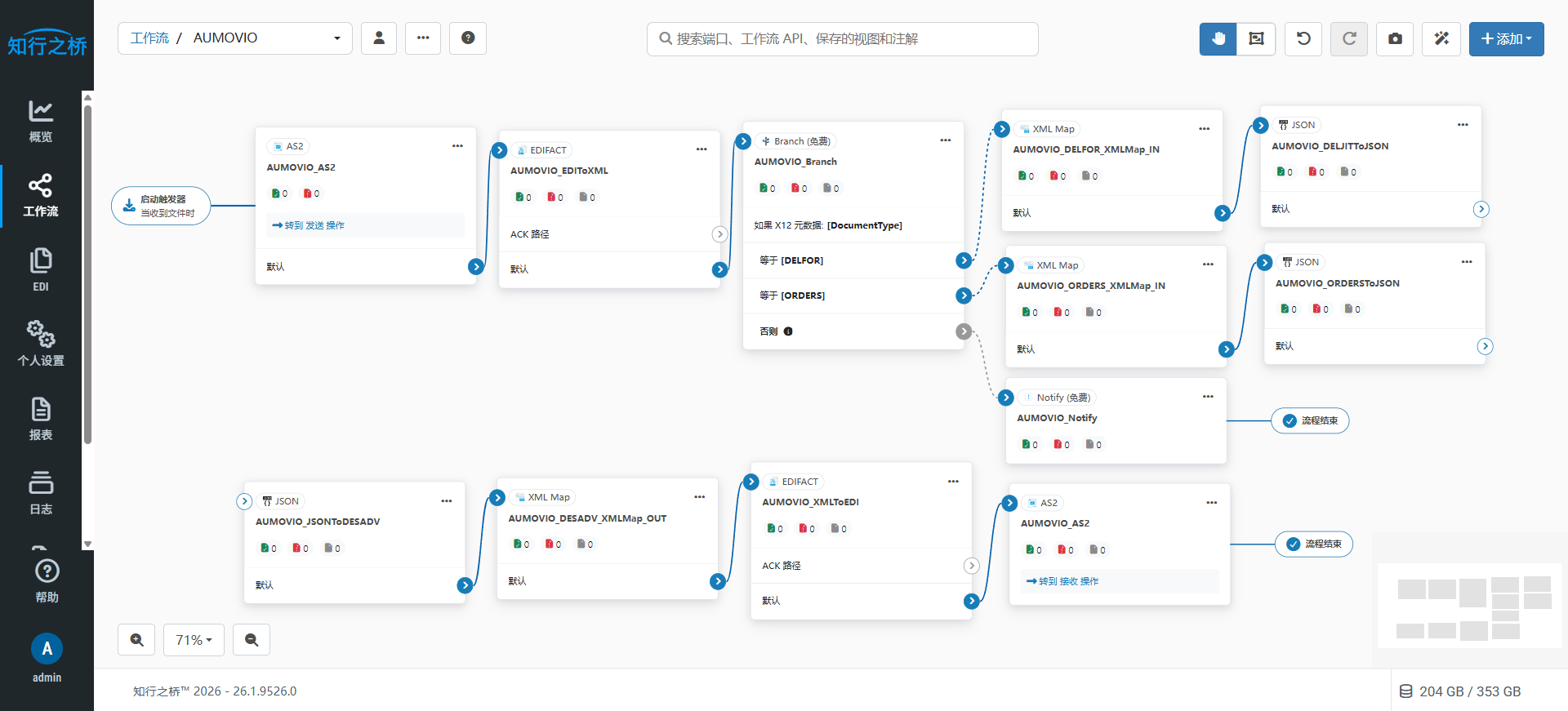This screenshot has height=711, width=1568.
Task: Open the 日志 logs page
Action: click(41, 492)
